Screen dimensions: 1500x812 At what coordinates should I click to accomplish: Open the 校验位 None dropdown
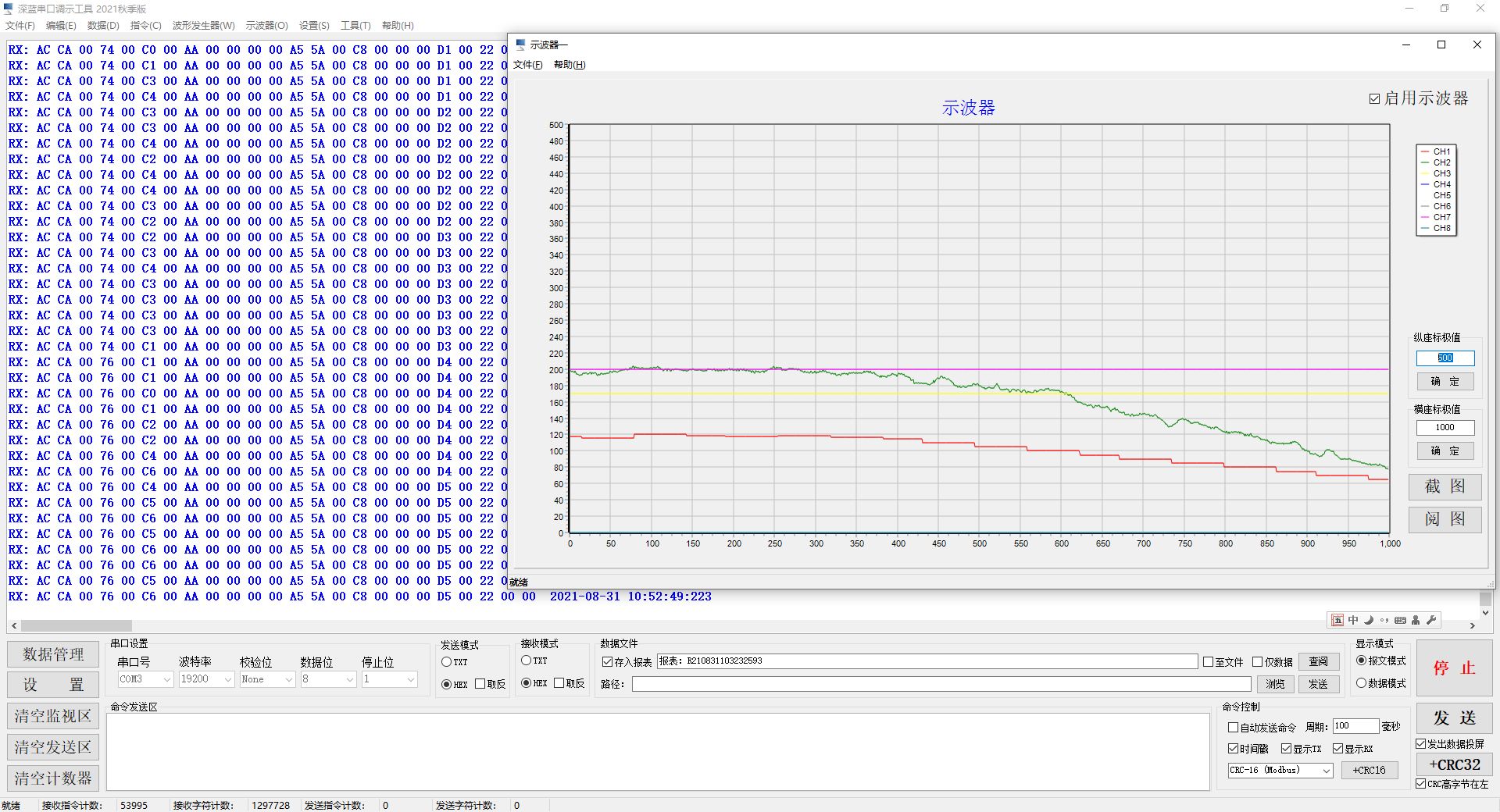click(x=267, y=679)
